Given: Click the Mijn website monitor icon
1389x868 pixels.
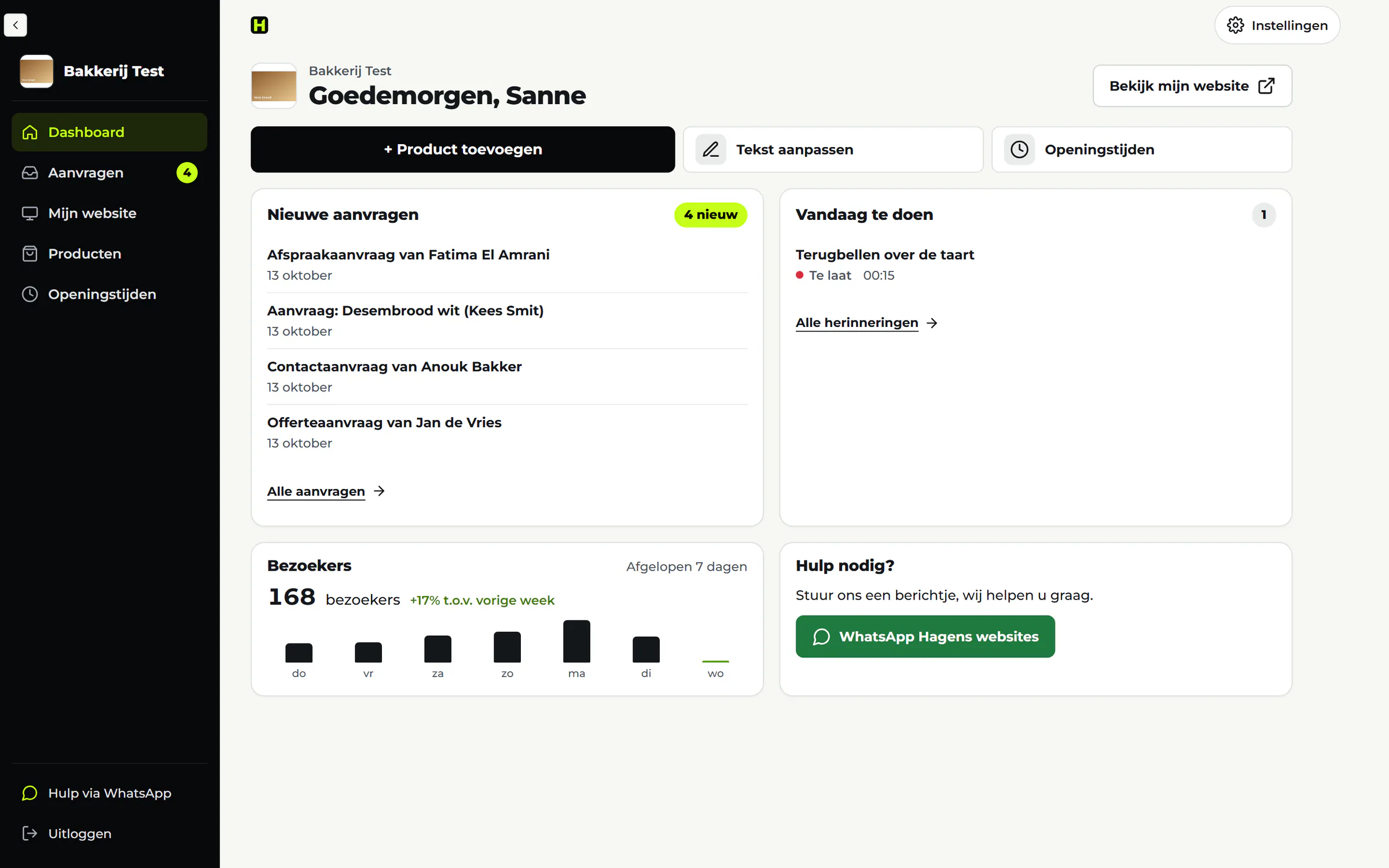Looking at the screenshot, I should point(30,214).
